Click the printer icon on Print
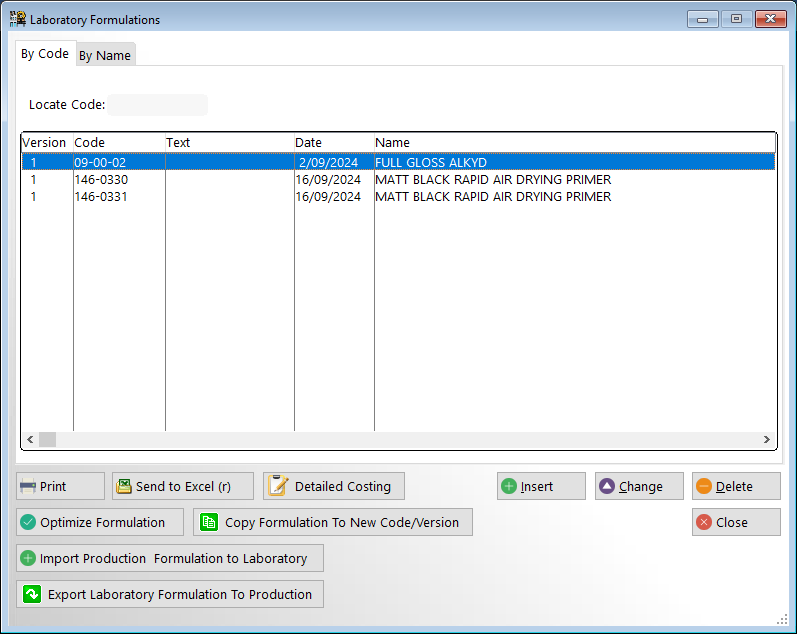The width and height of the screenshot is (797, 634). pyautogui.click(x=27, y=487)
